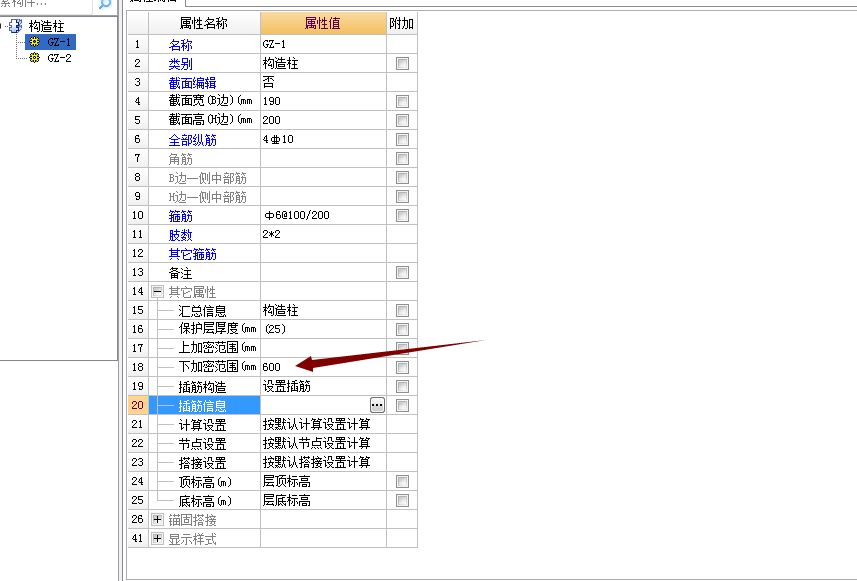
Task: Toggle the 类别 additional checkbox
Action: tap(402, 63)
